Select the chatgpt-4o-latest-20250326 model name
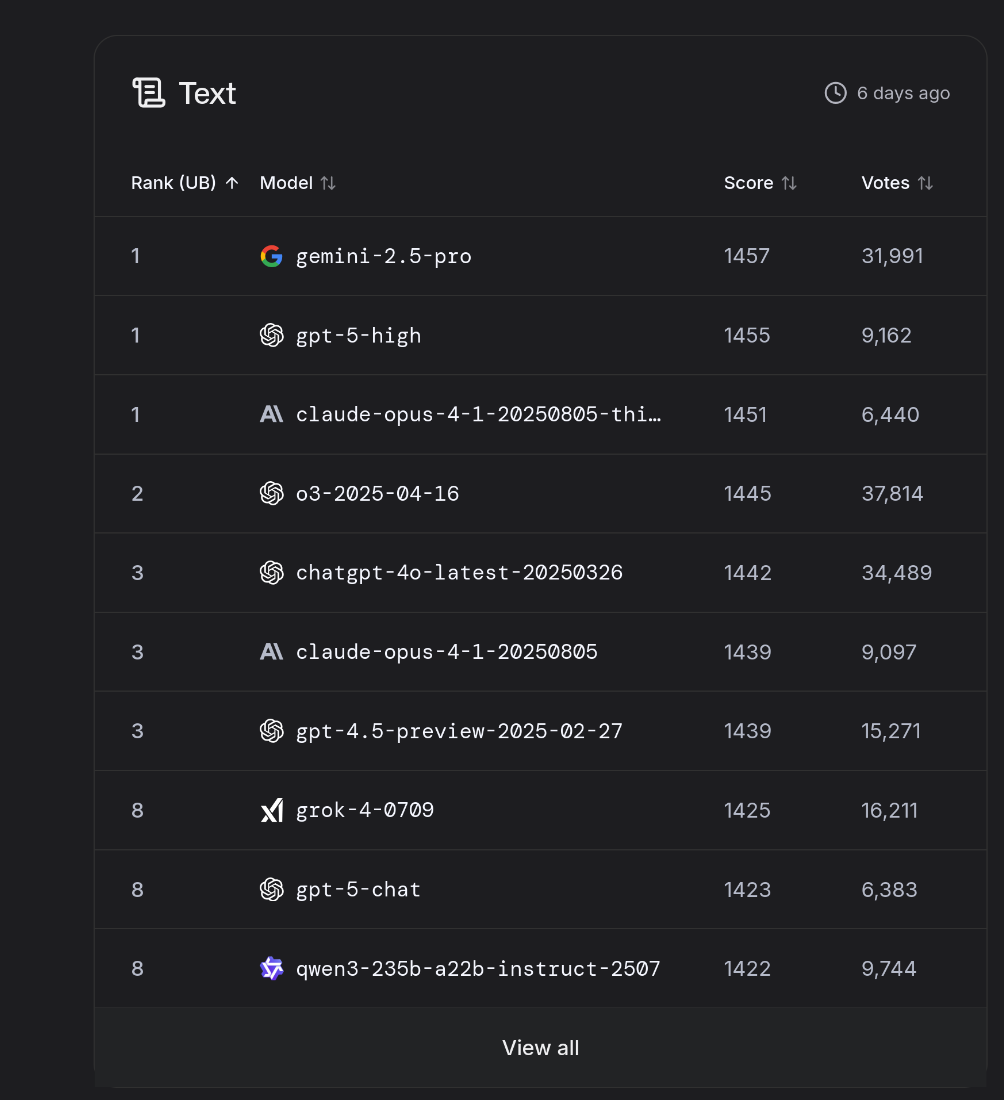The width and height of the screenshot is (1004, 1100). (x=460, y=572)
